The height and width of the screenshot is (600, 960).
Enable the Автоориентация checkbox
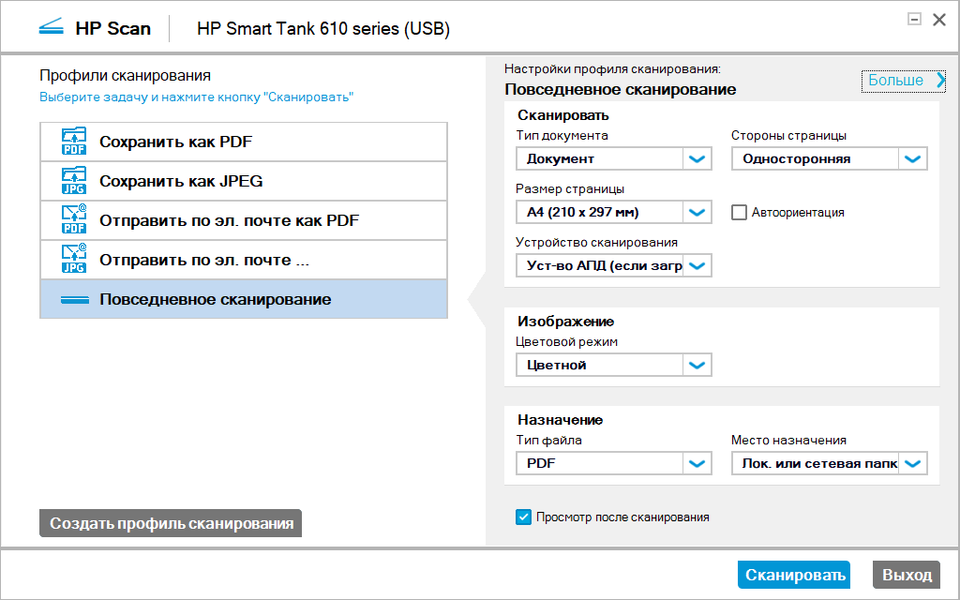(740, 212)
